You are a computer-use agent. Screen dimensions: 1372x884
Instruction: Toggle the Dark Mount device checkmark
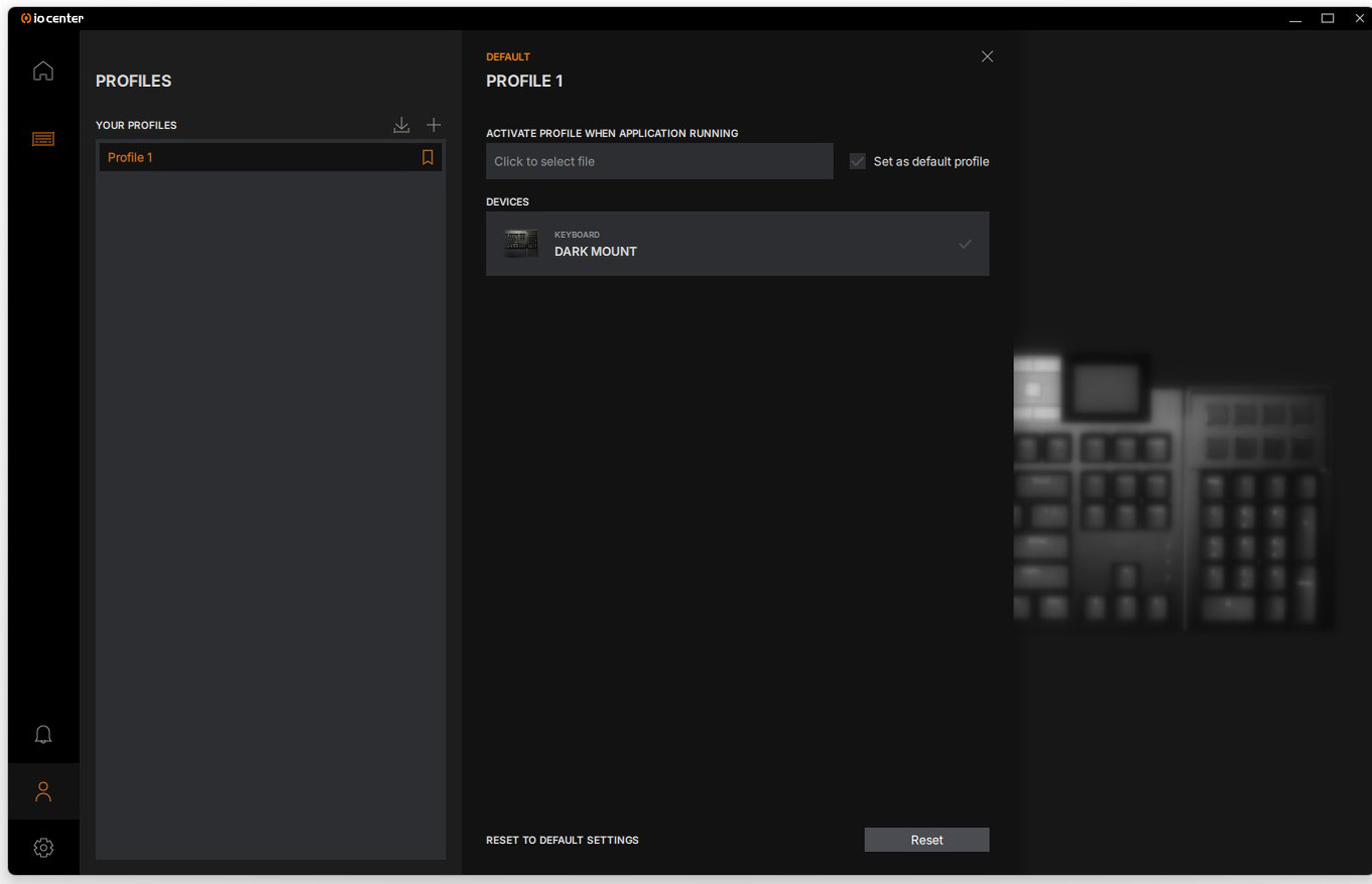point(965,244)
